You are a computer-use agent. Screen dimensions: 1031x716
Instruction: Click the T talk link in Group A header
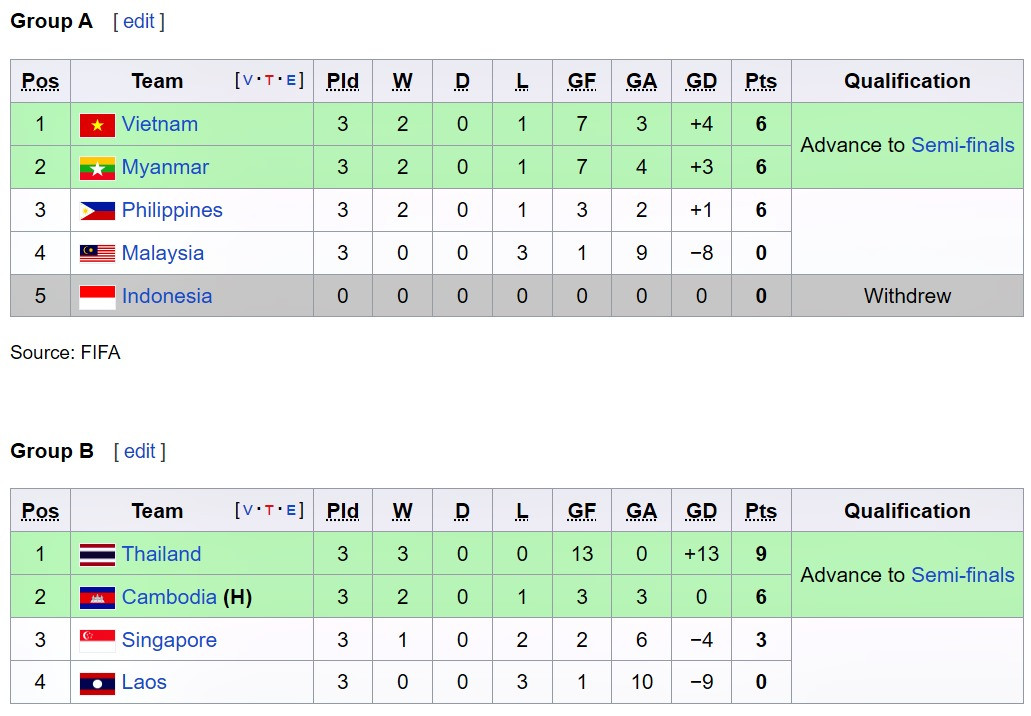click(x=269, y=81)
